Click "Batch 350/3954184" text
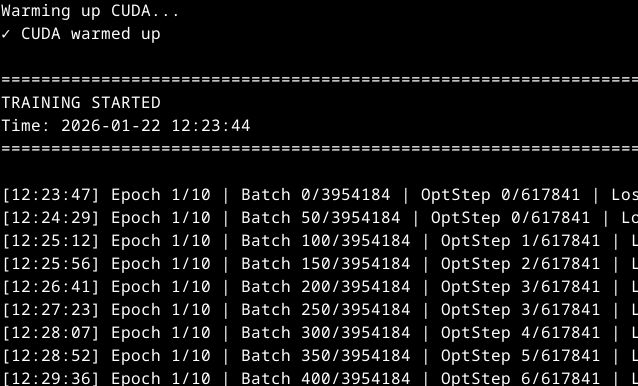The width and height of the screenshot is (638, 386). coord(326,356)
